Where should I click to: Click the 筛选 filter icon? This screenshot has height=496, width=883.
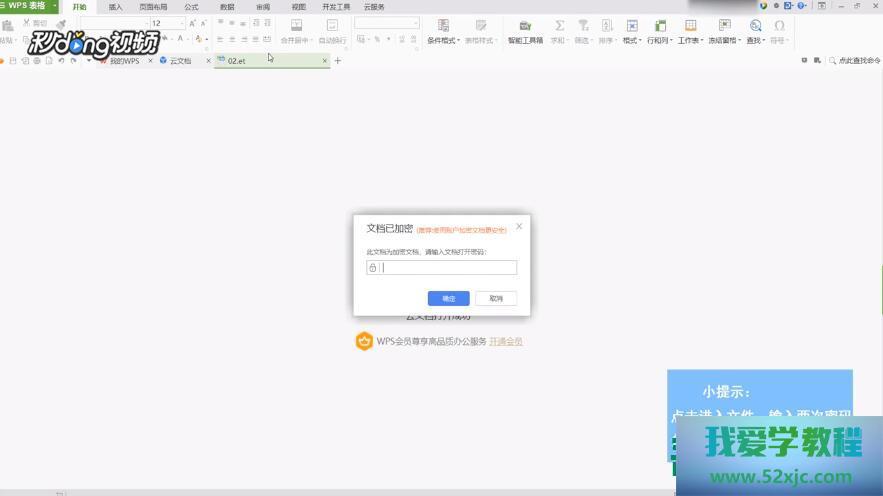(583, 26)
